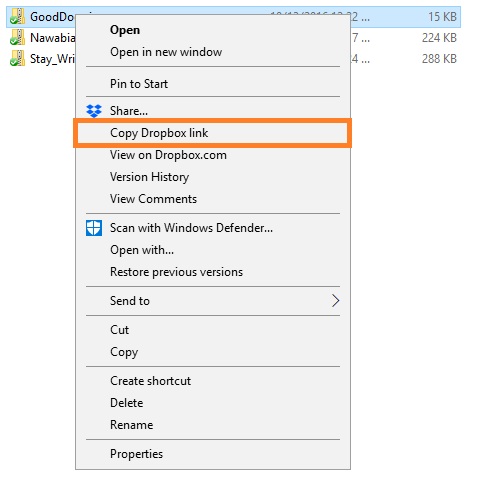Click Copy Dropbox link

212,133
